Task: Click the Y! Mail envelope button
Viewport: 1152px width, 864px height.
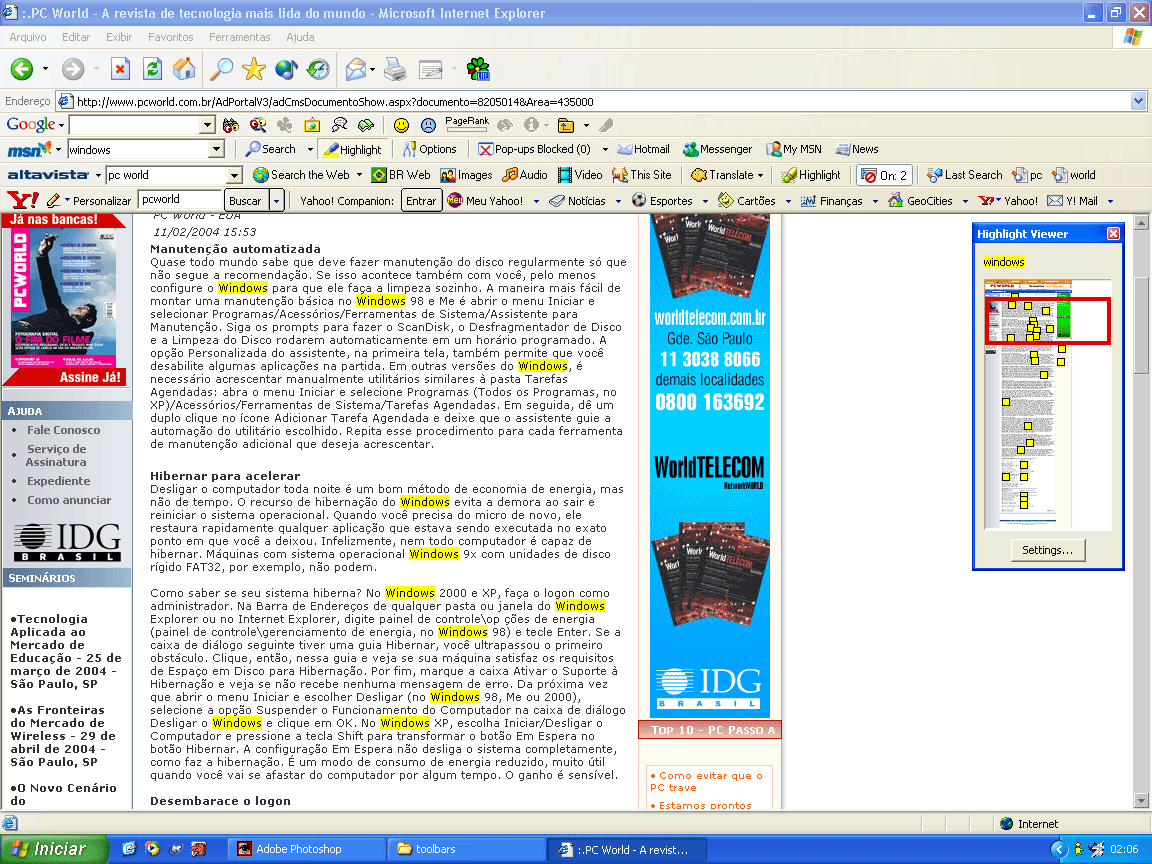Action: pos(1073,201)
